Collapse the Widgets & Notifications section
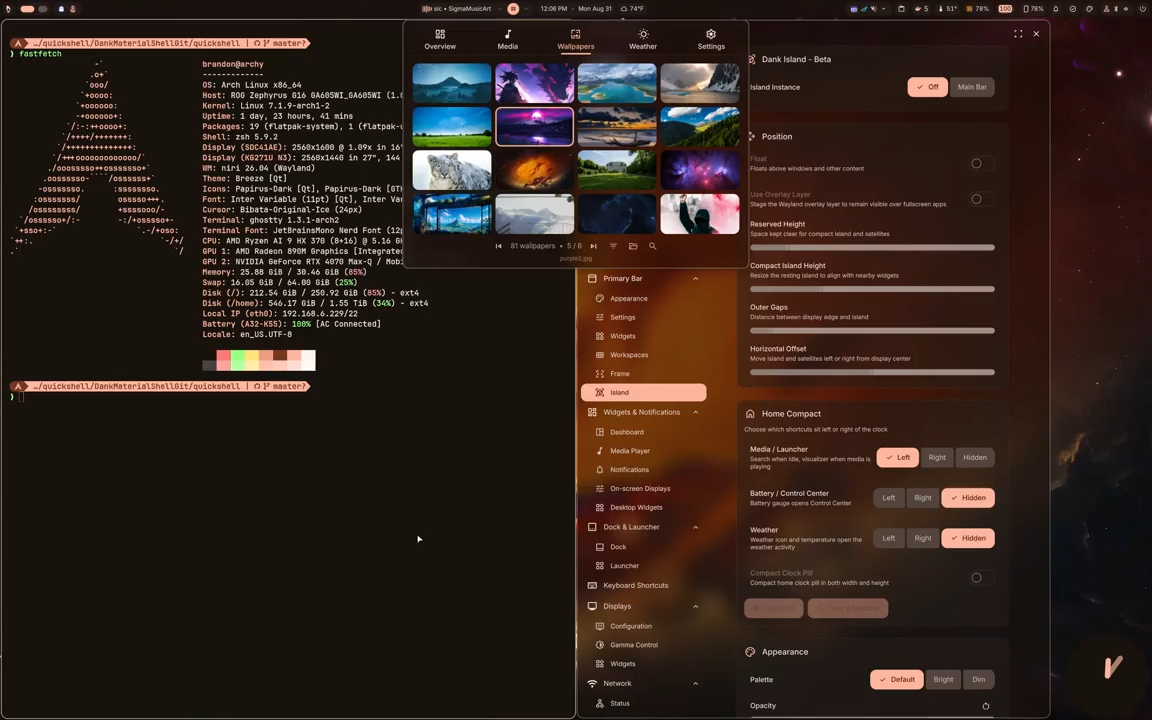This screenshot has height=720, width=1152. (695, 412)
